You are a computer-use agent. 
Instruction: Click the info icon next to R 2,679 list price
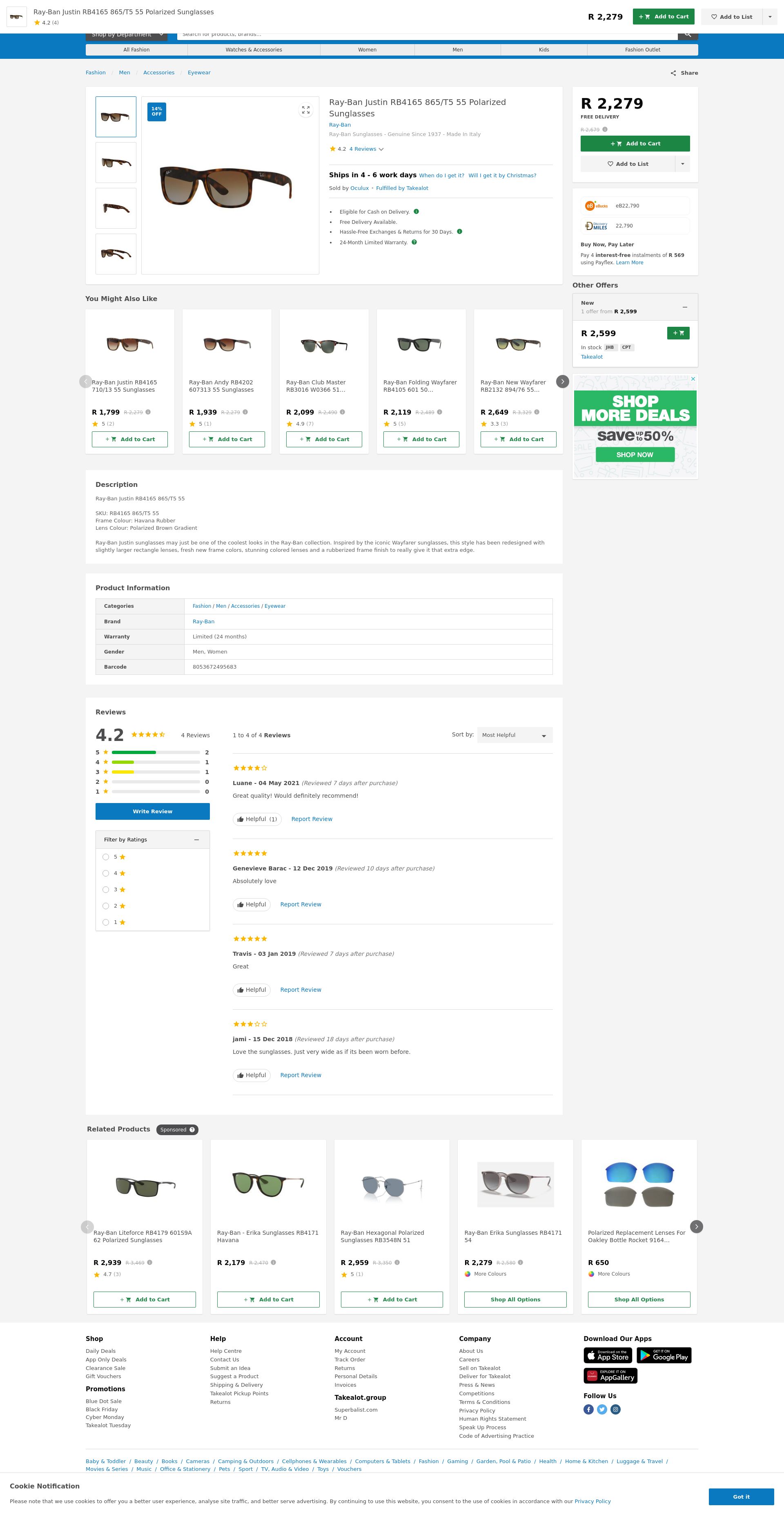point(605,129)
